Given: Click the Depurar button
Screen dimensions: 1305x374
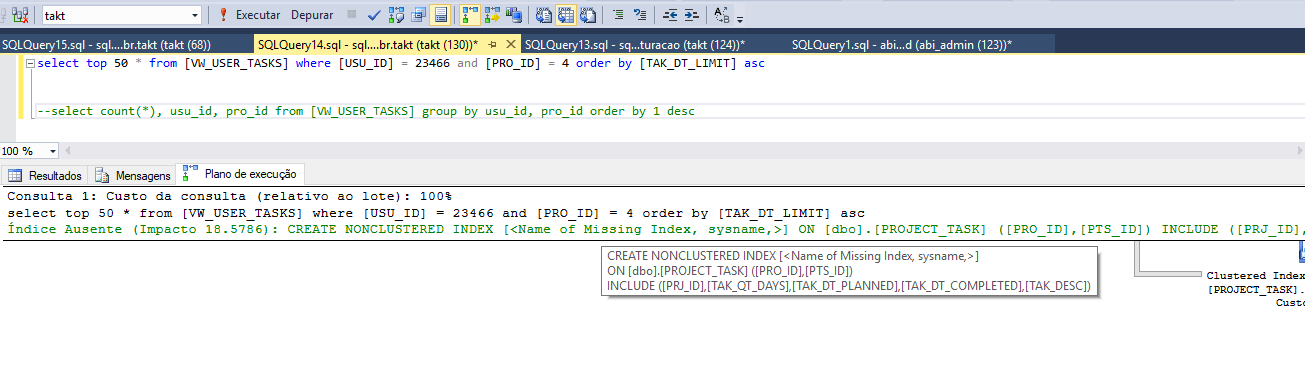Looking at the screenshot, I should click(312, 15).
